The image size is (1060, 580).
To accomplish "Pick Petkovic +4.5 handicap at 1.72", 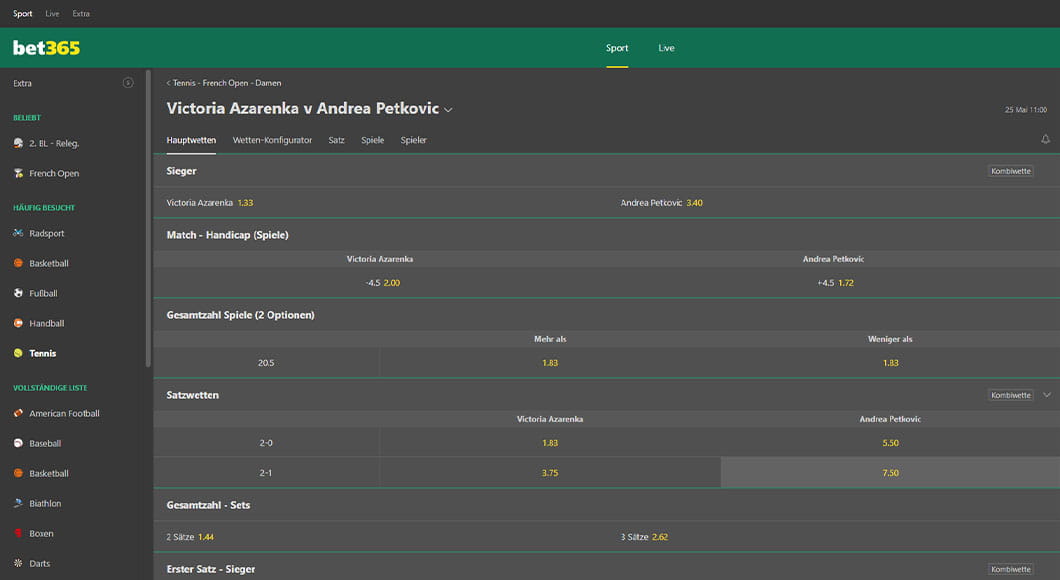I will (x=836, y=283).
